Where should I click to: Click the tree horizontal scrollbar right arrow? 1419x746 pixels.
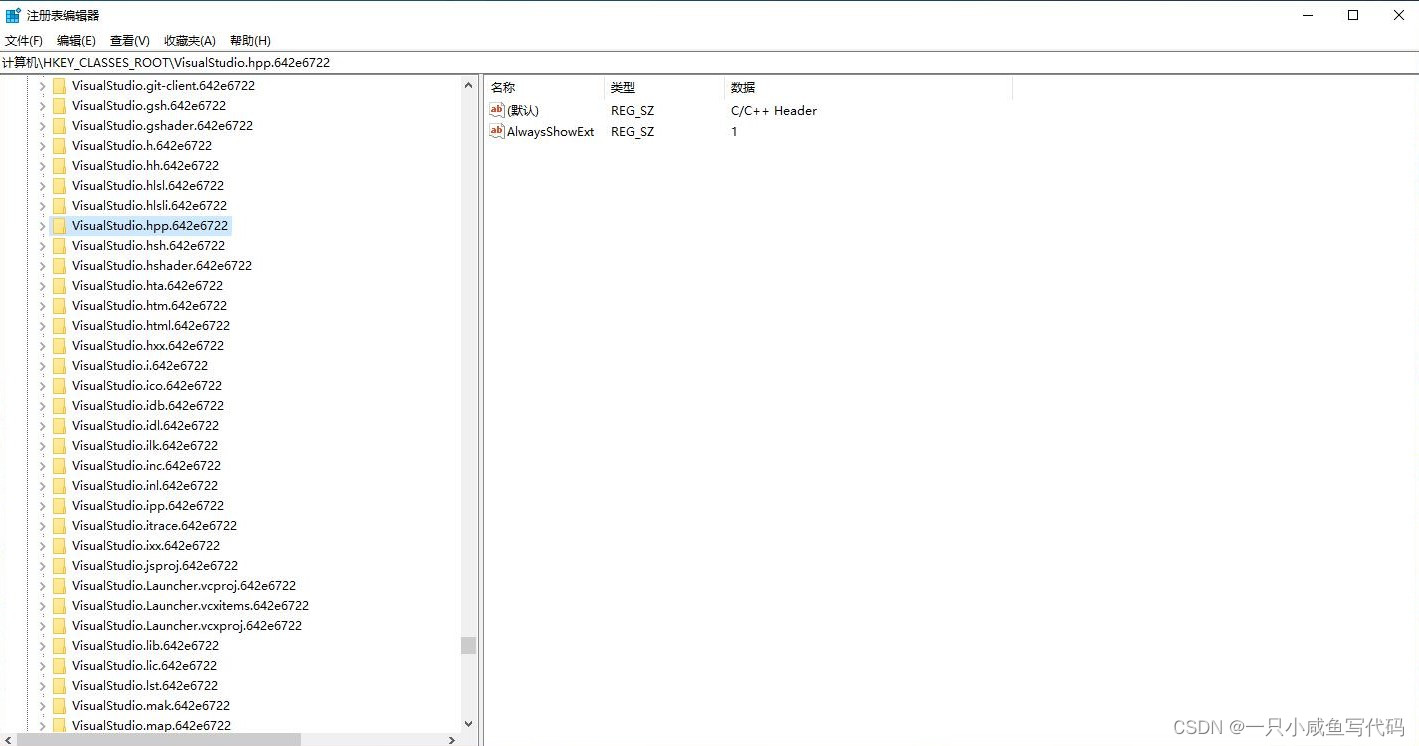pos(452,740)
